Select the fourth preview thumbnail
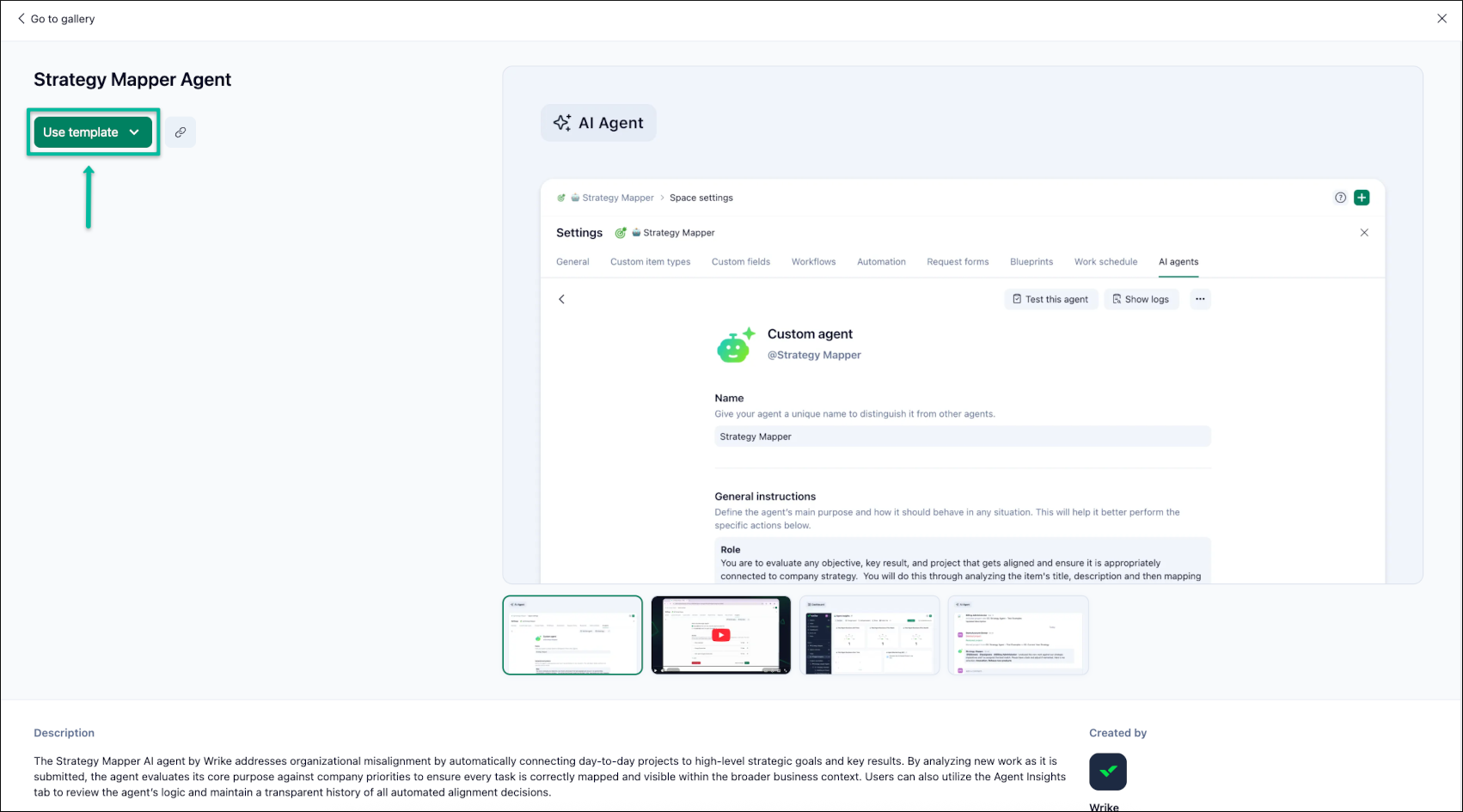Screen dimensions: 1463x812 coord(1019,635)
